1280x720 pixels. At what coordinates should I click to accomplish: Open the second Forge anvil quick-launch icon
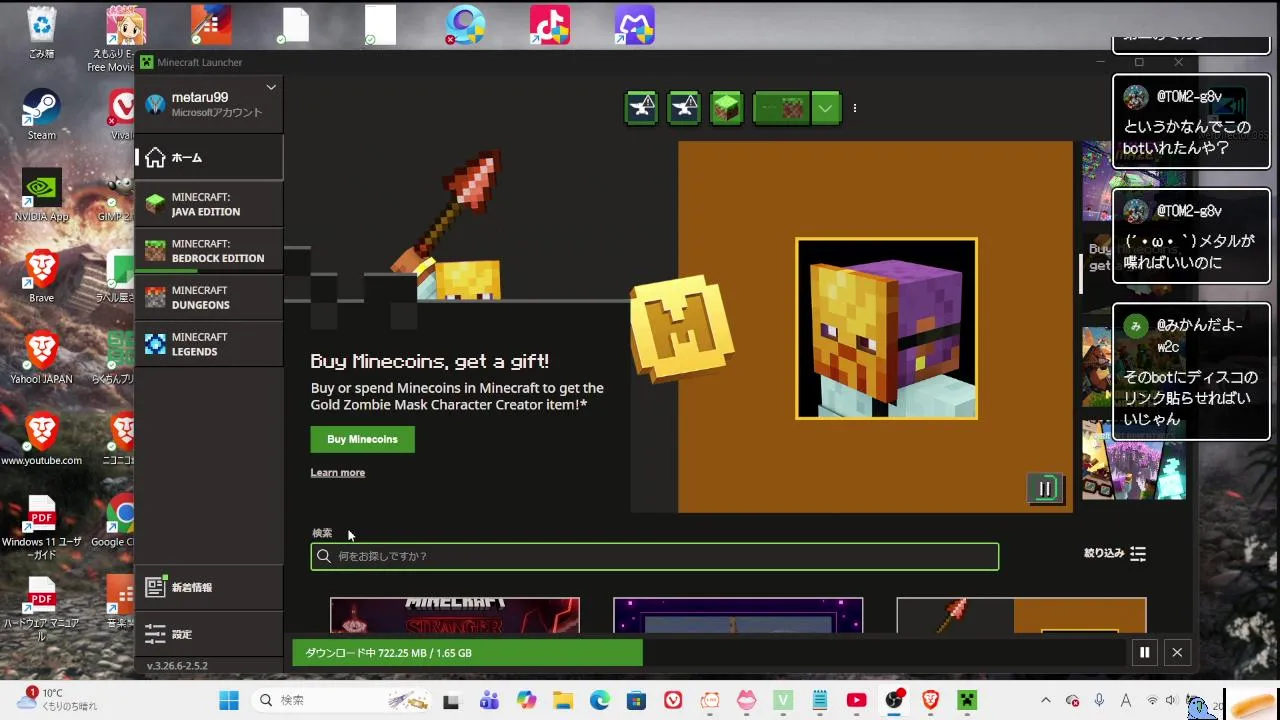[x=684, y=108]
